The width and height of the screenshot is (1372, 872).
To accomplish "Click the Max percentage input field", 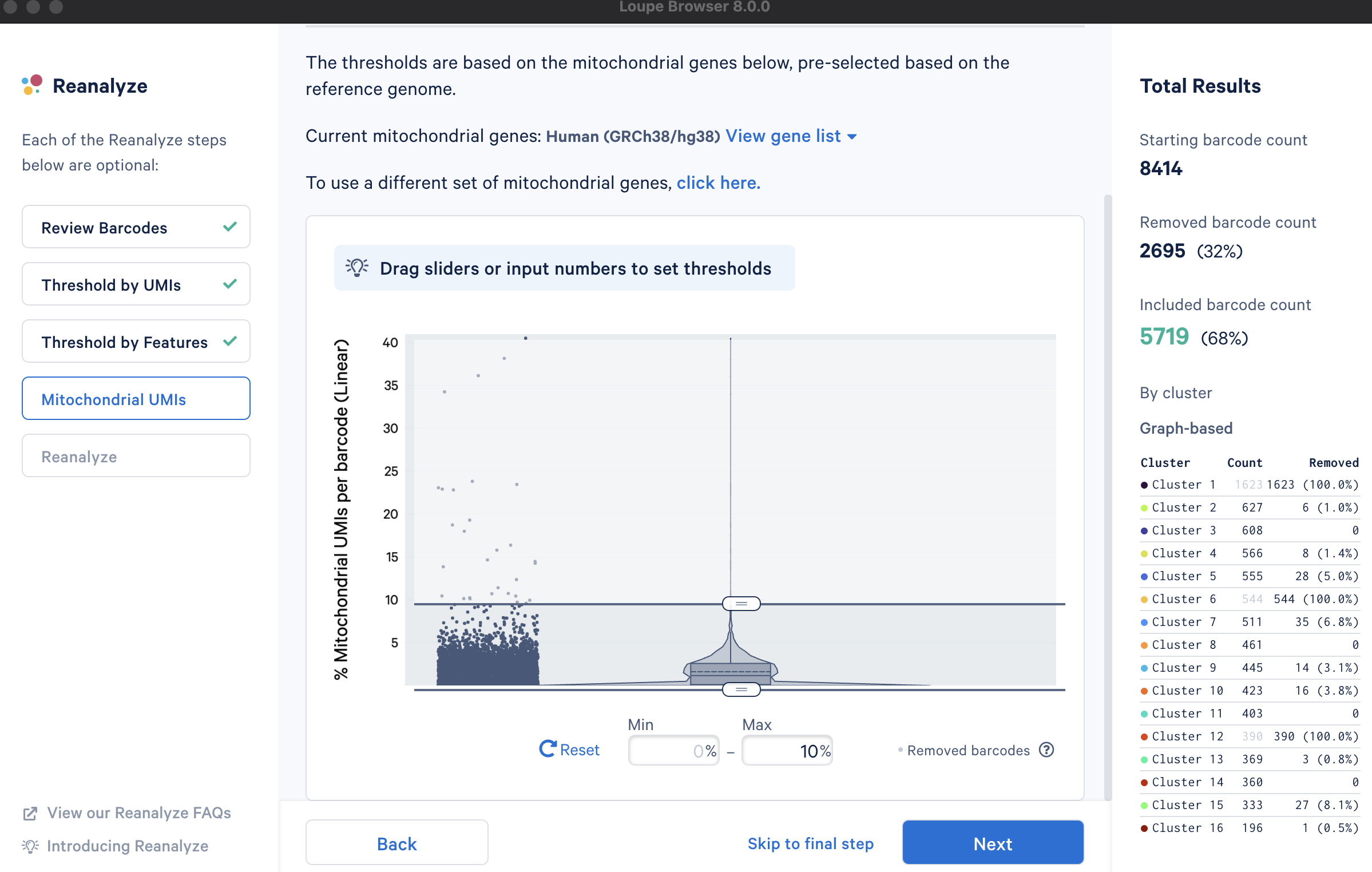I will point(787,750).
